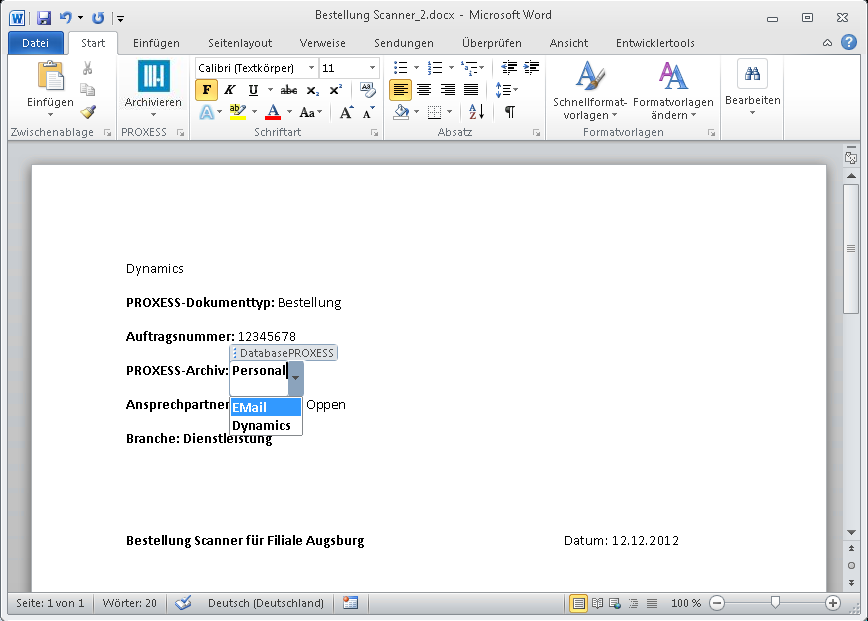Toggle italic formatting K button
Viewport: 868px width, 621px height.
pyautogui.click(x=230, y=90)
